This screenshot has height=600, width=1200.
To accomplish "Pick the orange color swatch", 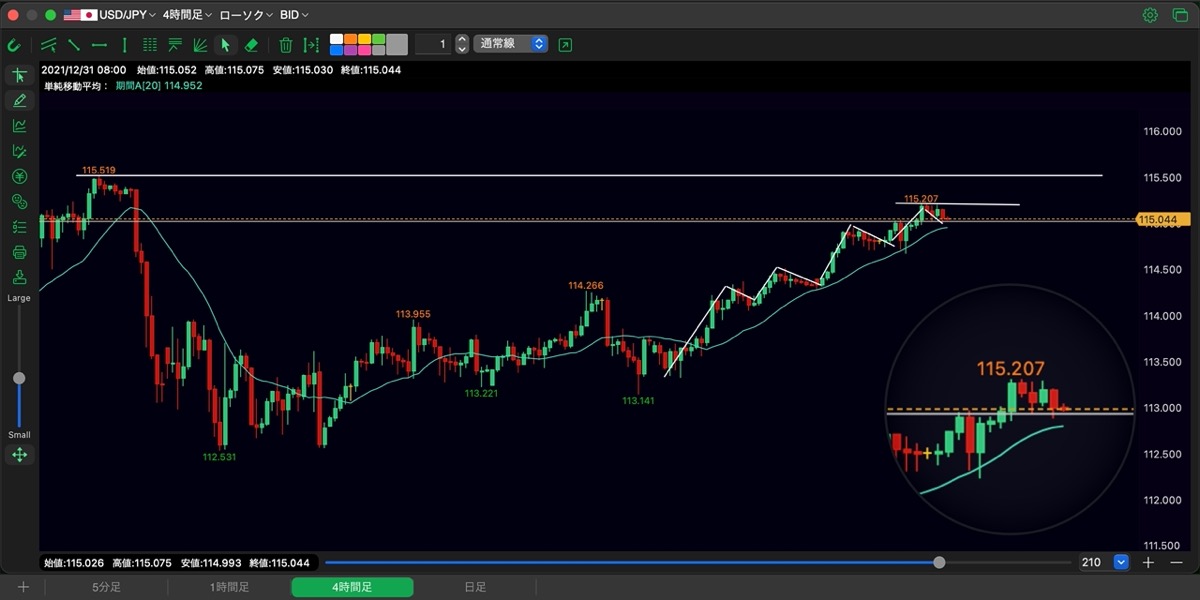I will 350,39.
